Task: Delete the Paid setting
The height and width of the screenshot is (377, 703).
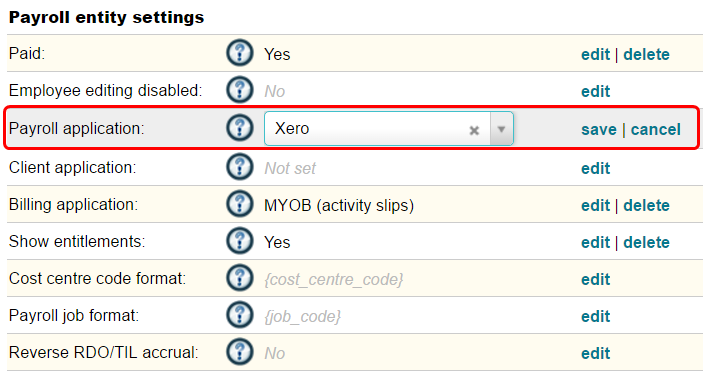Action: [647, 55]
